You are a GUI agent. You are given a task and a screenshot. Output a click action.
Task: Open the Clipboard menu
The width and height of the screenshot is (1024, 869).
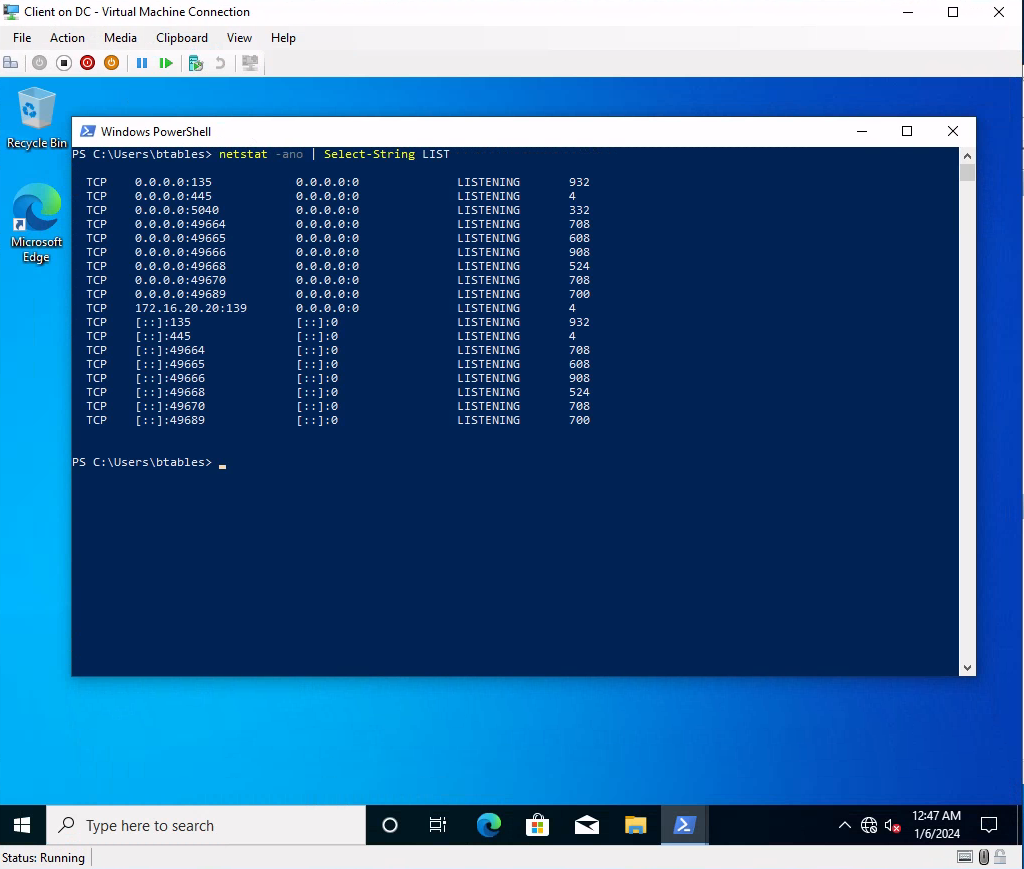182,38
